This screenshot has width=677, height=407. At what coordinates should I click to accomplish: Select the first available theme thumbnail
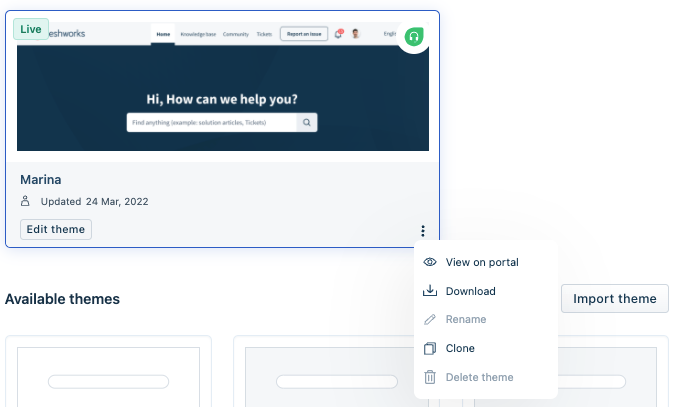point(108,372)
